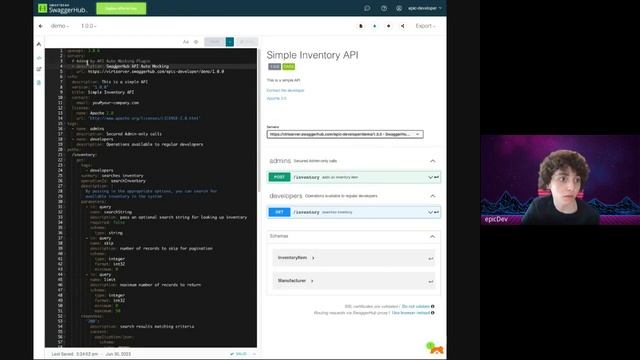Expand the GET /inventory operation chevron
The width and height of the screenshot is (640, 360).
pyautogui.click(x=430, y=212)
